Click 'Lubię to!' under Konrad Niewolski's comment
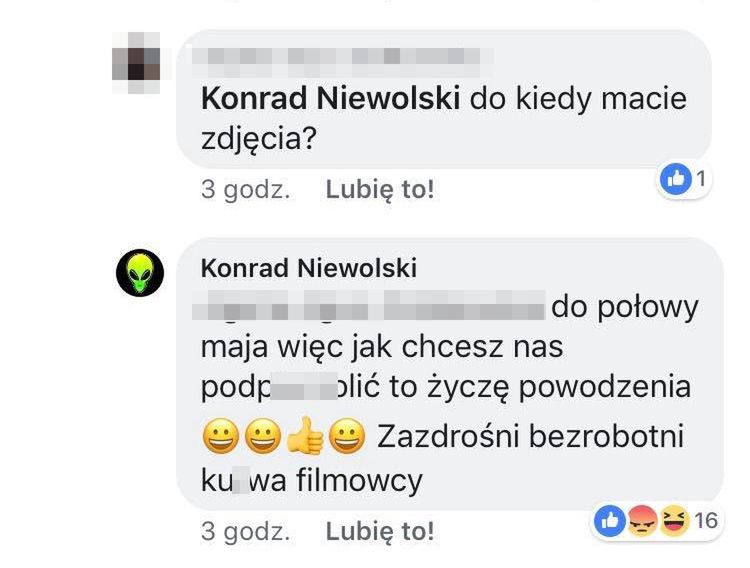This screenshot has height=568, width=750. [x=380, y=531]
